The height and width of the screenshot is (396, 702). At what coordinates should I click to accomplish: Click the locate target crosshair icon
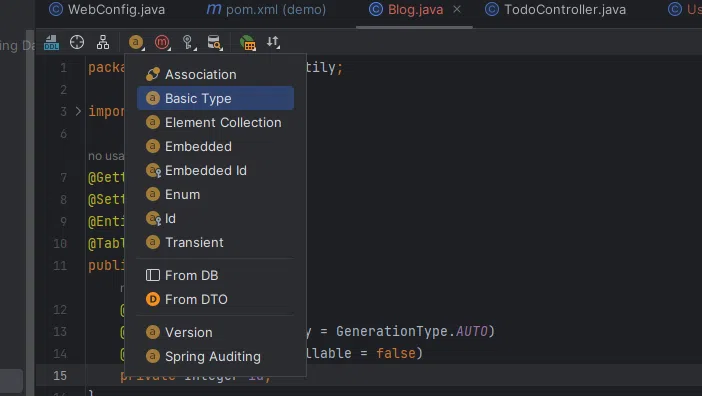click(x=77, y=43)
